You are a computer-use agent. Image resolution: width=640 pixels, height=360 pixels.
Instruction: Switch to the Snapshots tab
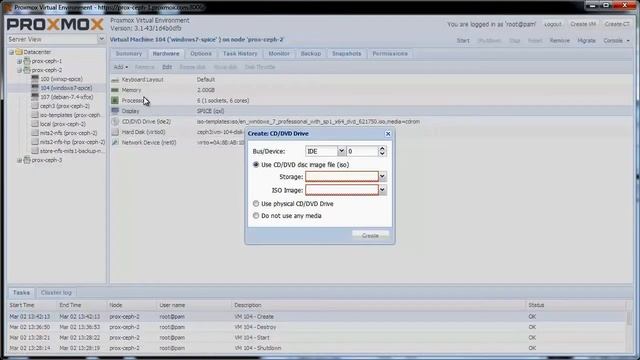coord(346,53)
